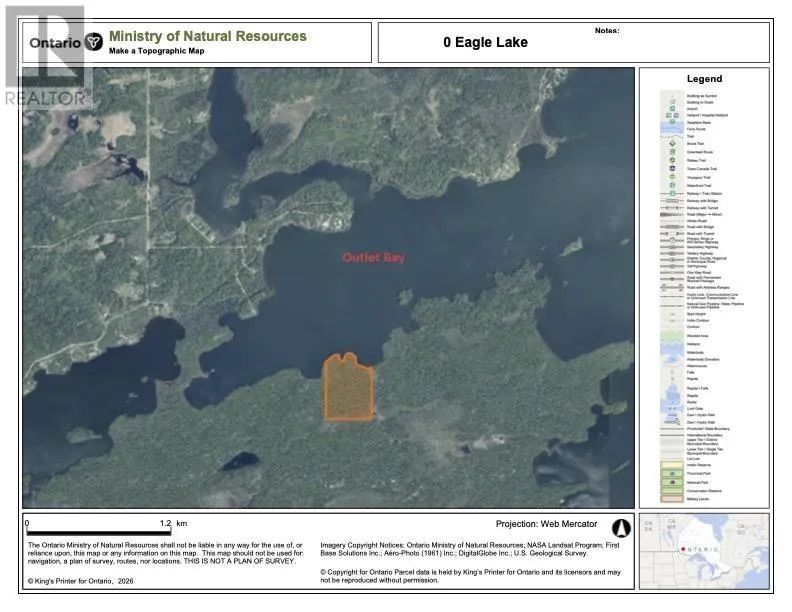Click the King's Printer for Ontario 2026 copyright

(x=81, y=581)
